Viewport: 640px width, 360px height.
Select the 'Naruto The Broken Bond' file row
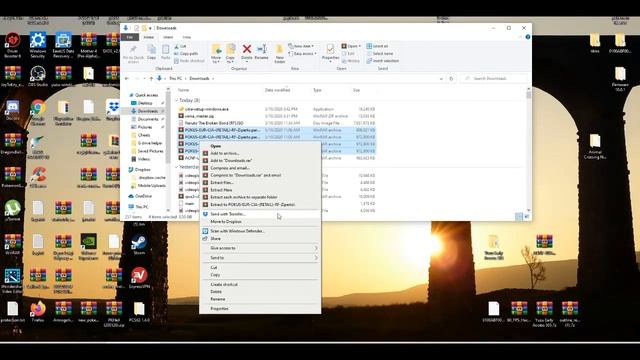click(x=276, y=123)
